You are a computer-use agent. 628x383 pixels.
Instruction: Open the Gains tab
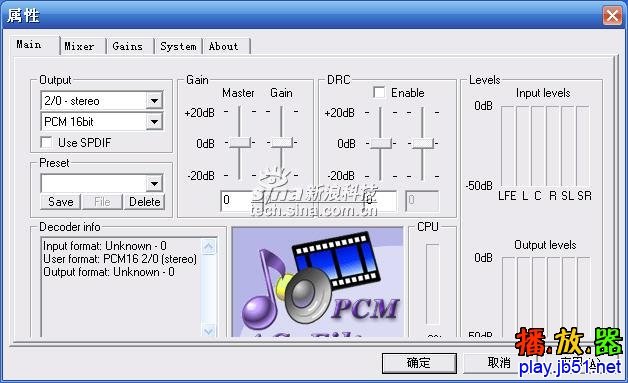130,46
